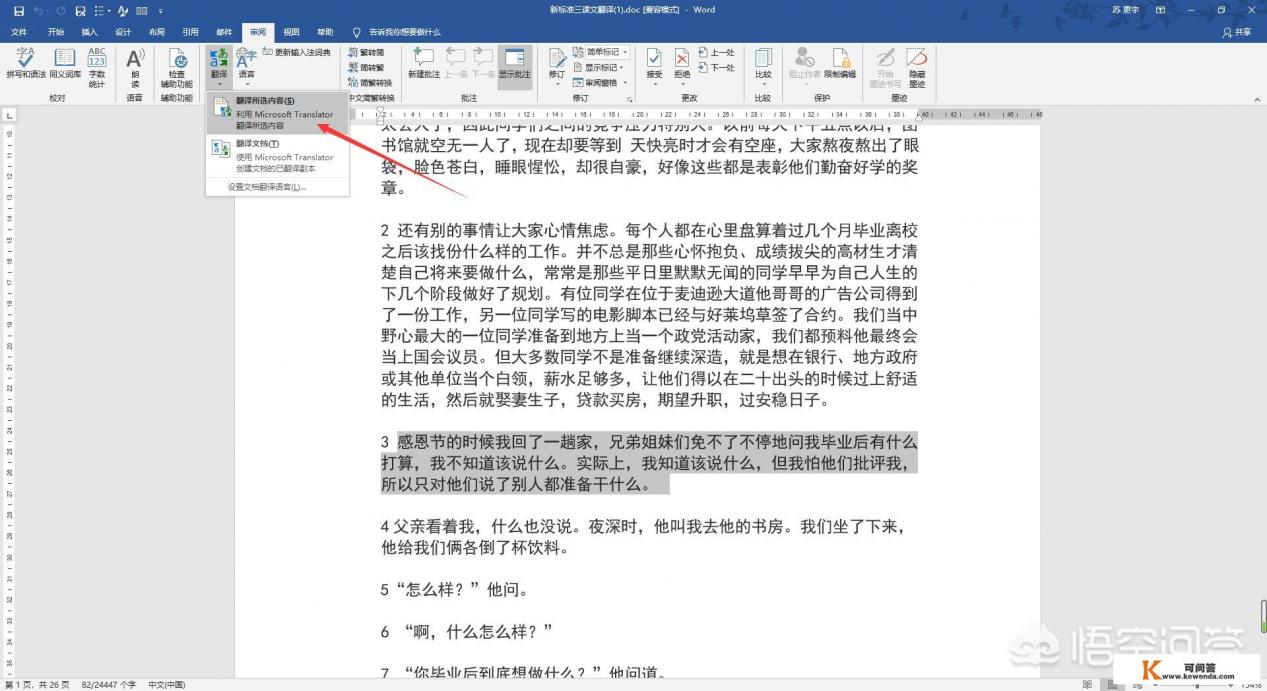
Task: Click the Undo arrow in quick access toolbar
Action: coord(38,10)
